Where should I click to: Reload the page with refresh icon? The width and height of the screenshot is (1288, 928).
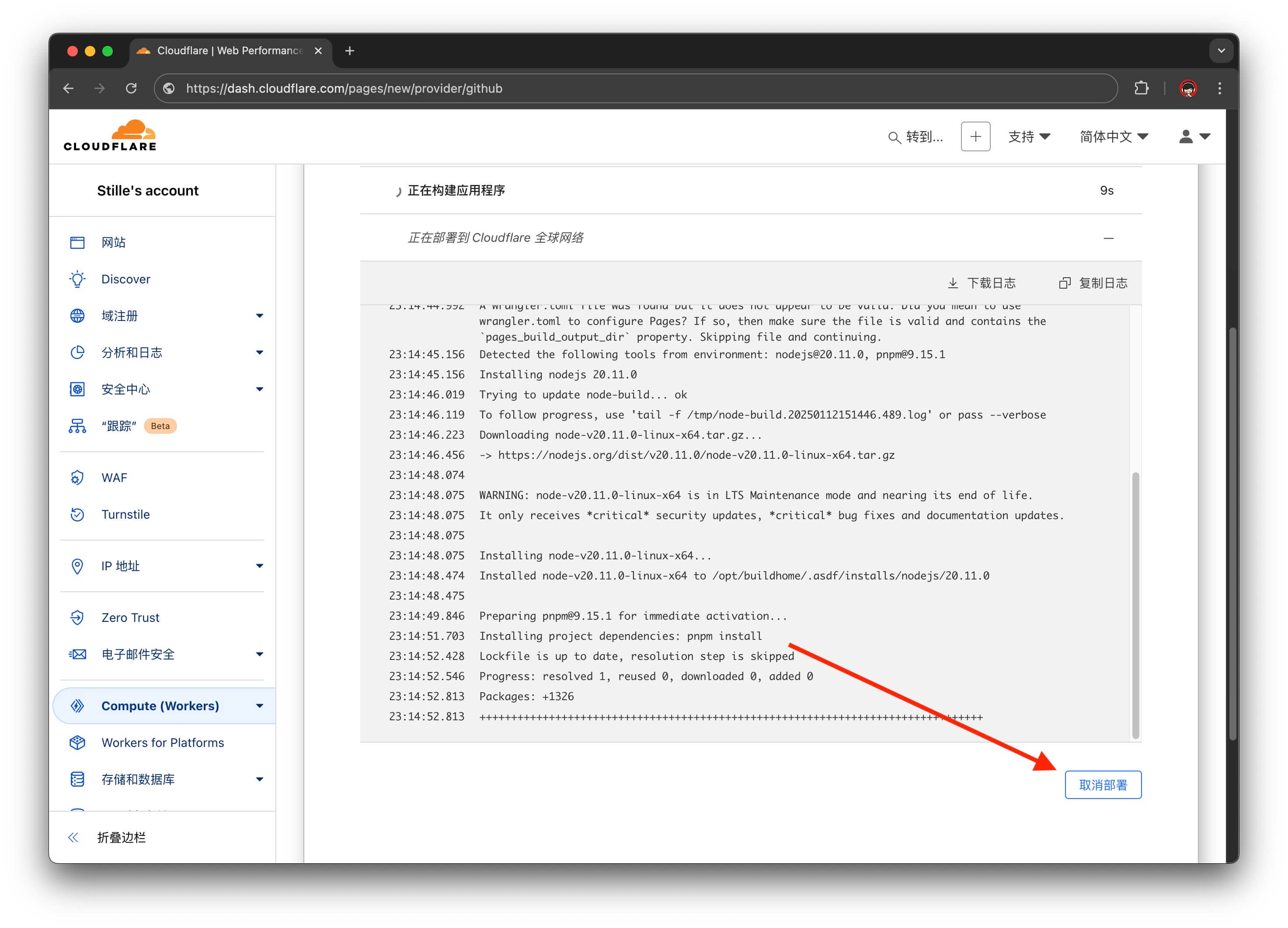pos(131,88)
